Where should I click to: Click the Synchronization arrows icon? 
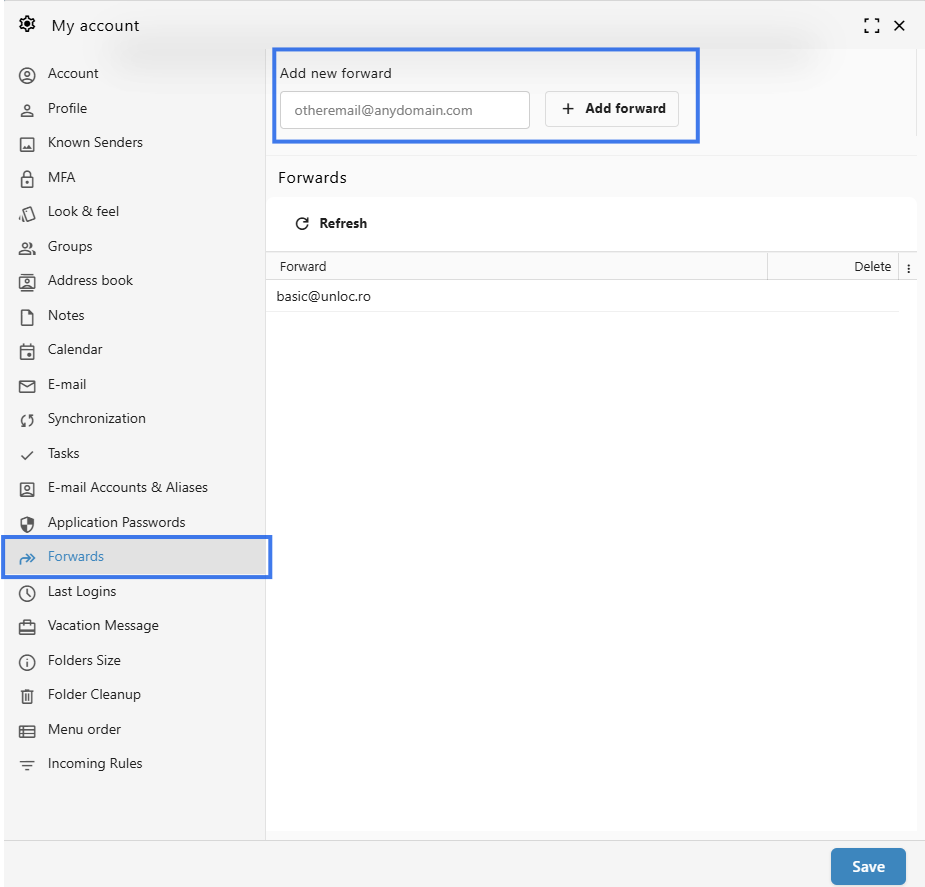click(x=27, y=420)
